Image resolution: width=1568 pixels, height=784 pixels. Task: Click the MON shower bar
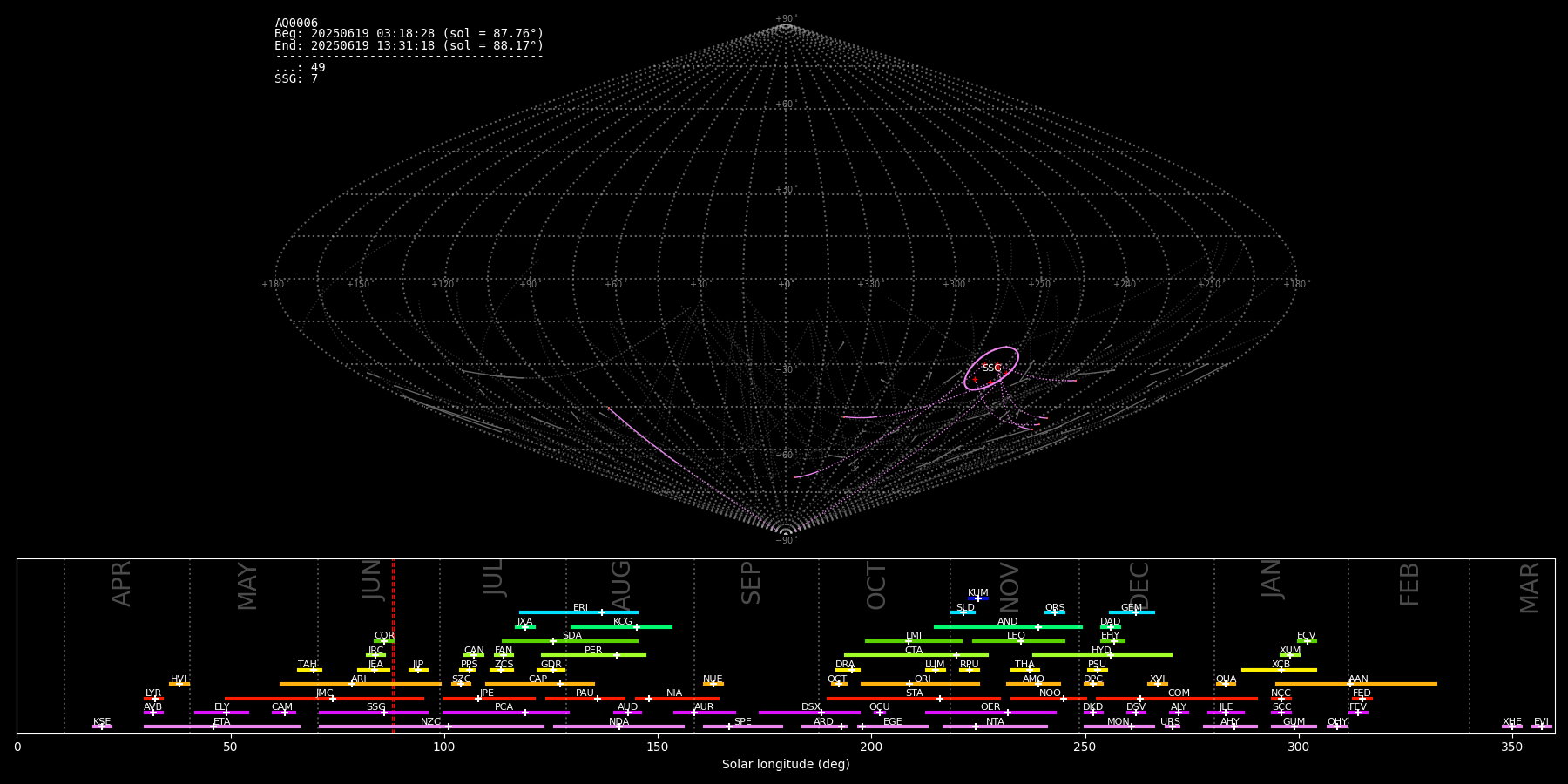coord(1119,727)
